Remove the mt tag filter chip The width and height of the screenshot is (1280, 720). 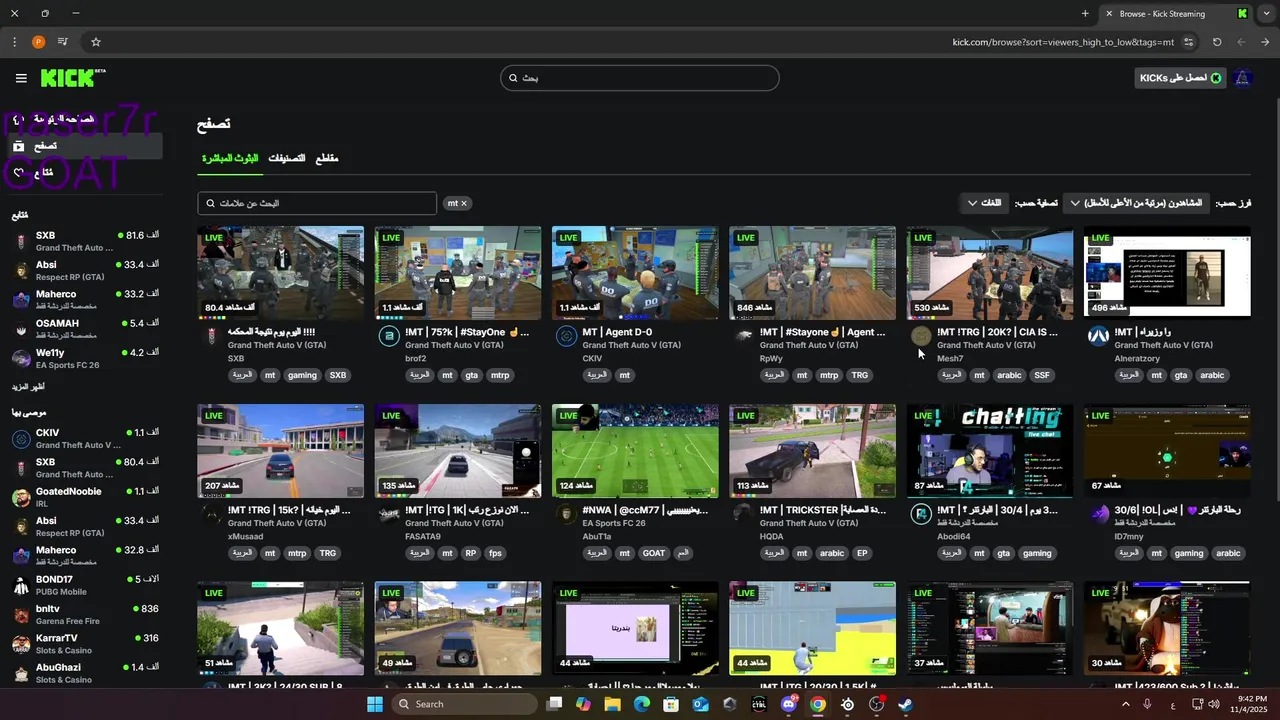point(464,203)
